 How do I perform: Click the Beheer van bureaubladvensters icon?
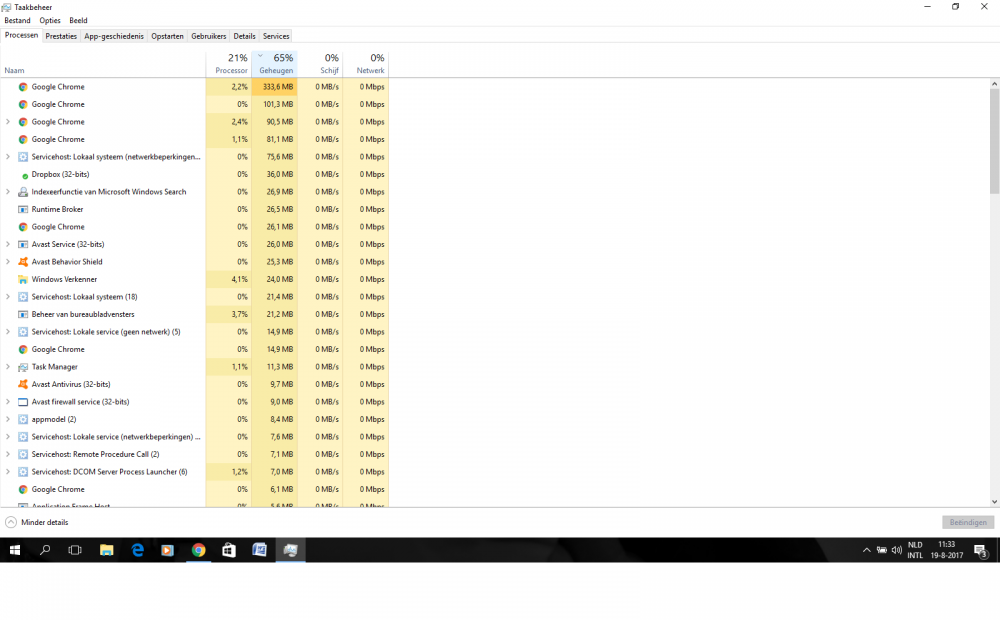point(23,314)
